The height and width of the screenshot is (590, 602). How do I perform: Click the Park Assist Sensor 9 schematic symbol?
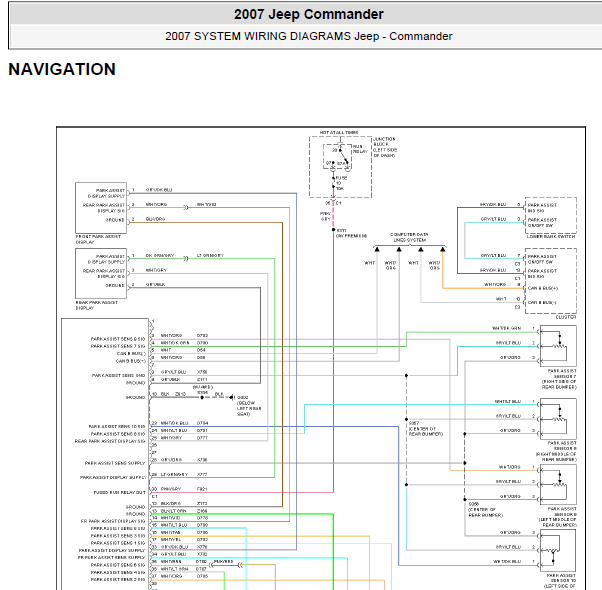(558, 484)
